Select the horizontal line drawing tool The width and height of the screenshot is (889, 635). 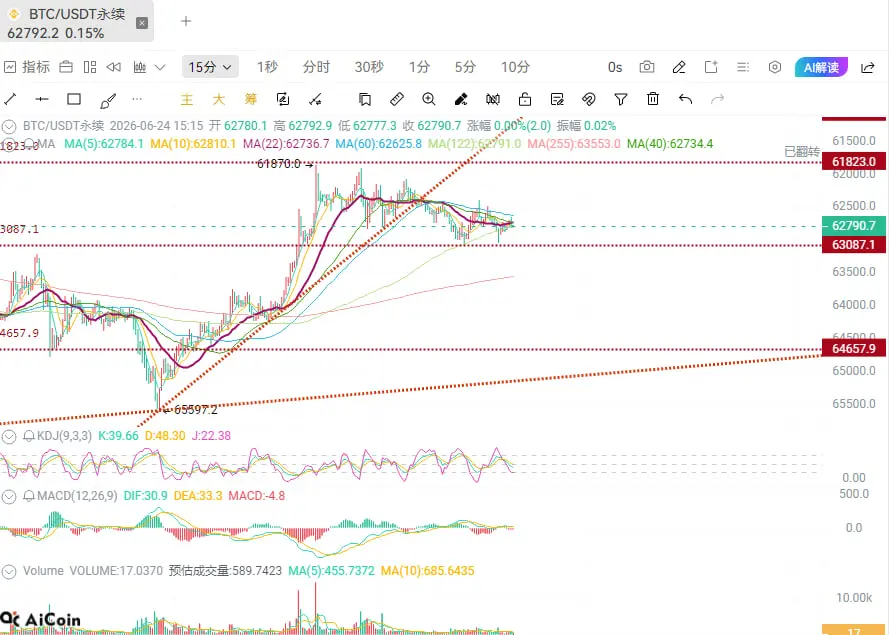pyautogui.click(x=42, y=99)
